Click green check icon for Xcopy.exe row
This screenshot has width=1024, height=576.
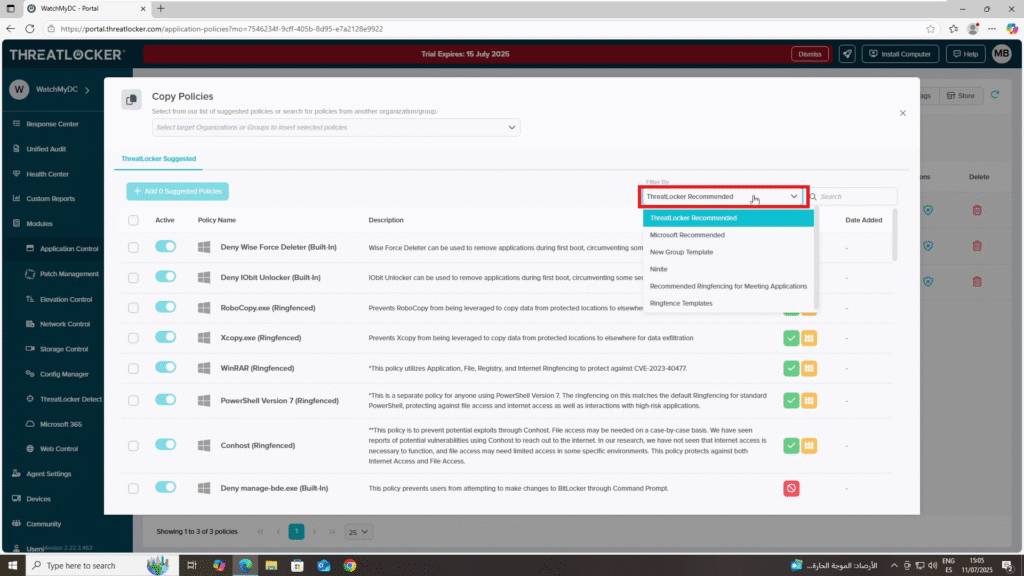pyautogui.click(x=791, y=338)
